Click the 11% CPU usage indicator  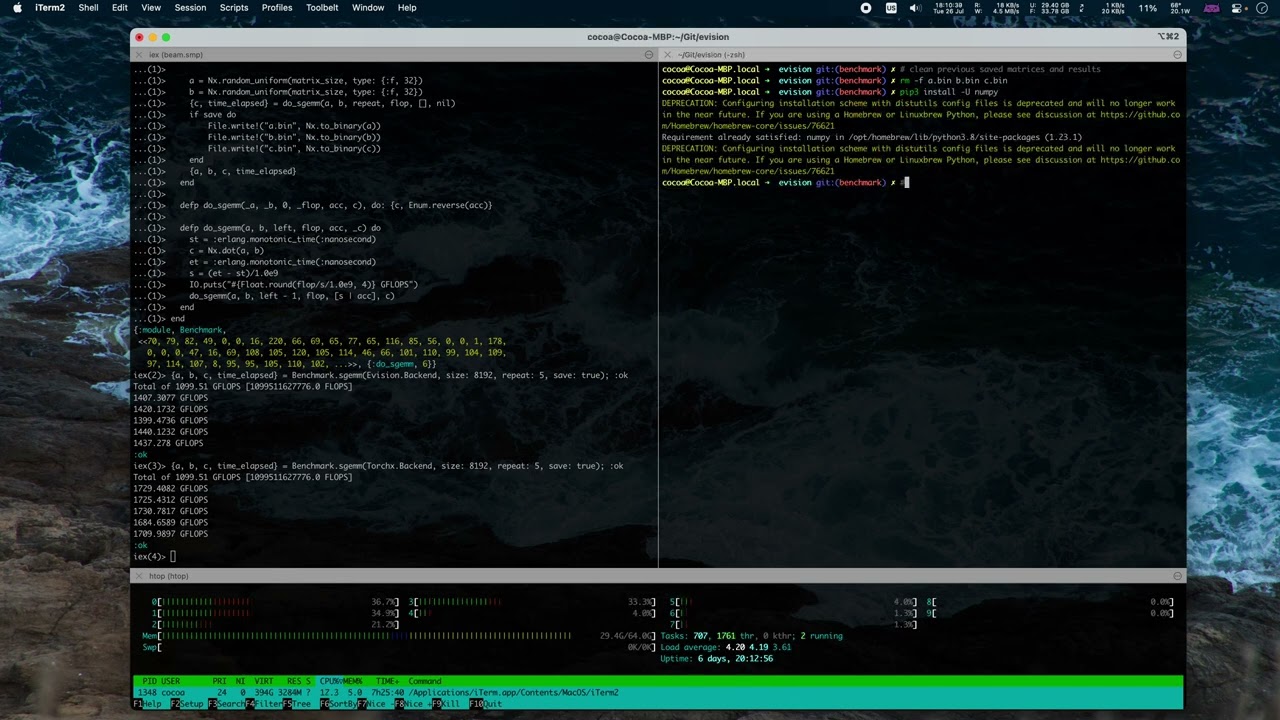[x=1148, y=7]
